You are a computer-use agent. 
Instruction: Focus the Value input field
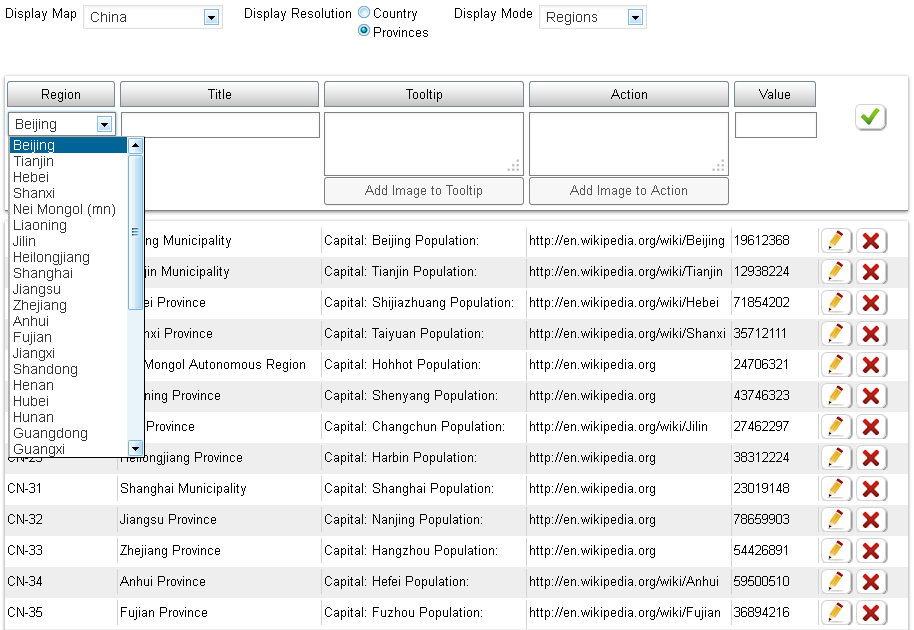click(776, 125)
